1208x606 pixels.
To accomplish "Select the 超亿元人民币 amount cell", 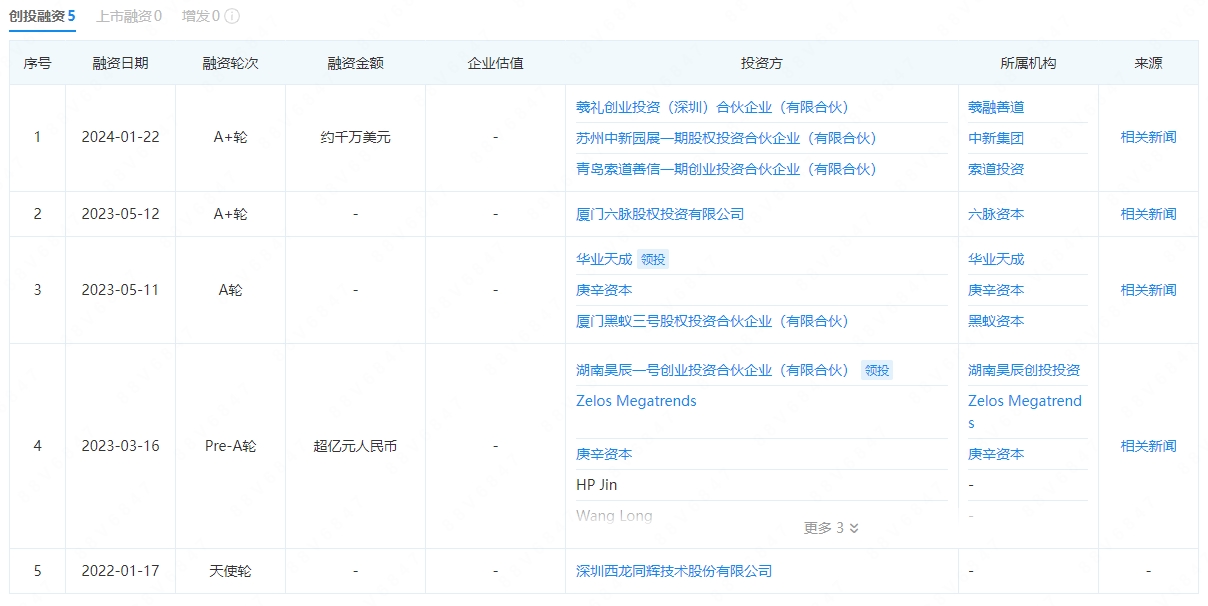I will pyautogui.click(x=355, y=446).
